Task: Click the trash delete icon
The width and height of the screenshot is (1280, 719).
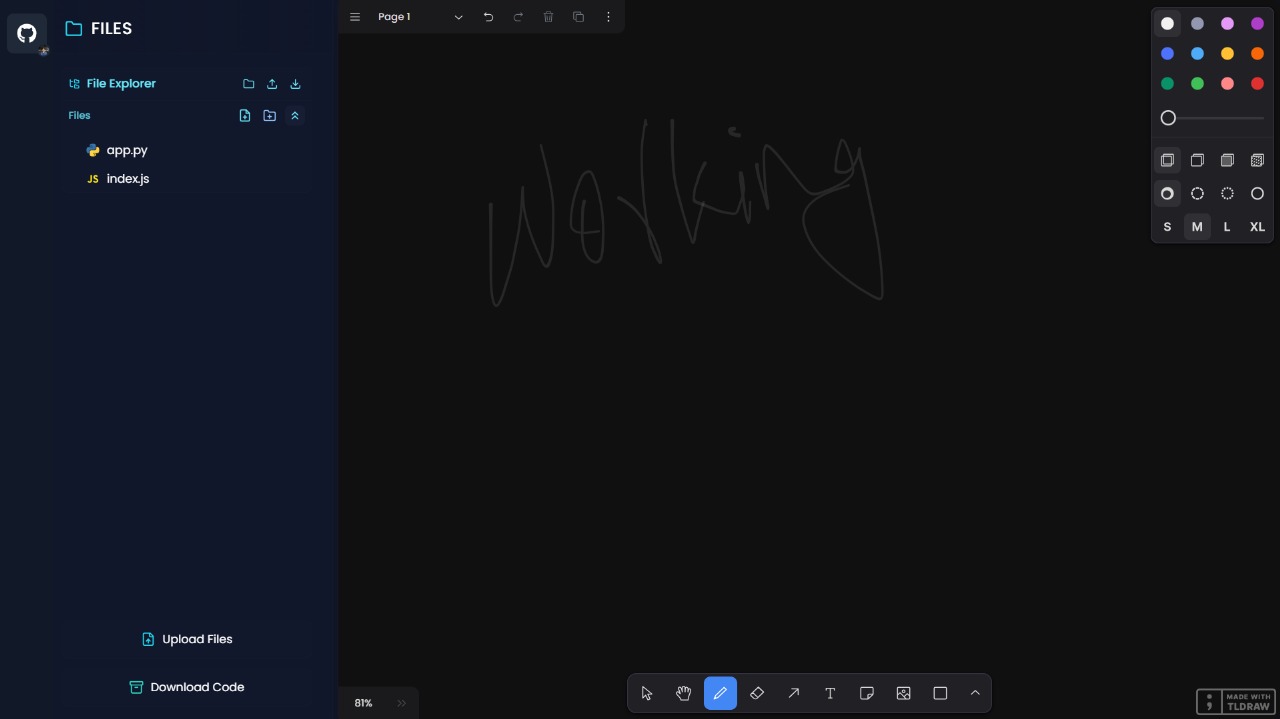Action: (548, 17)
